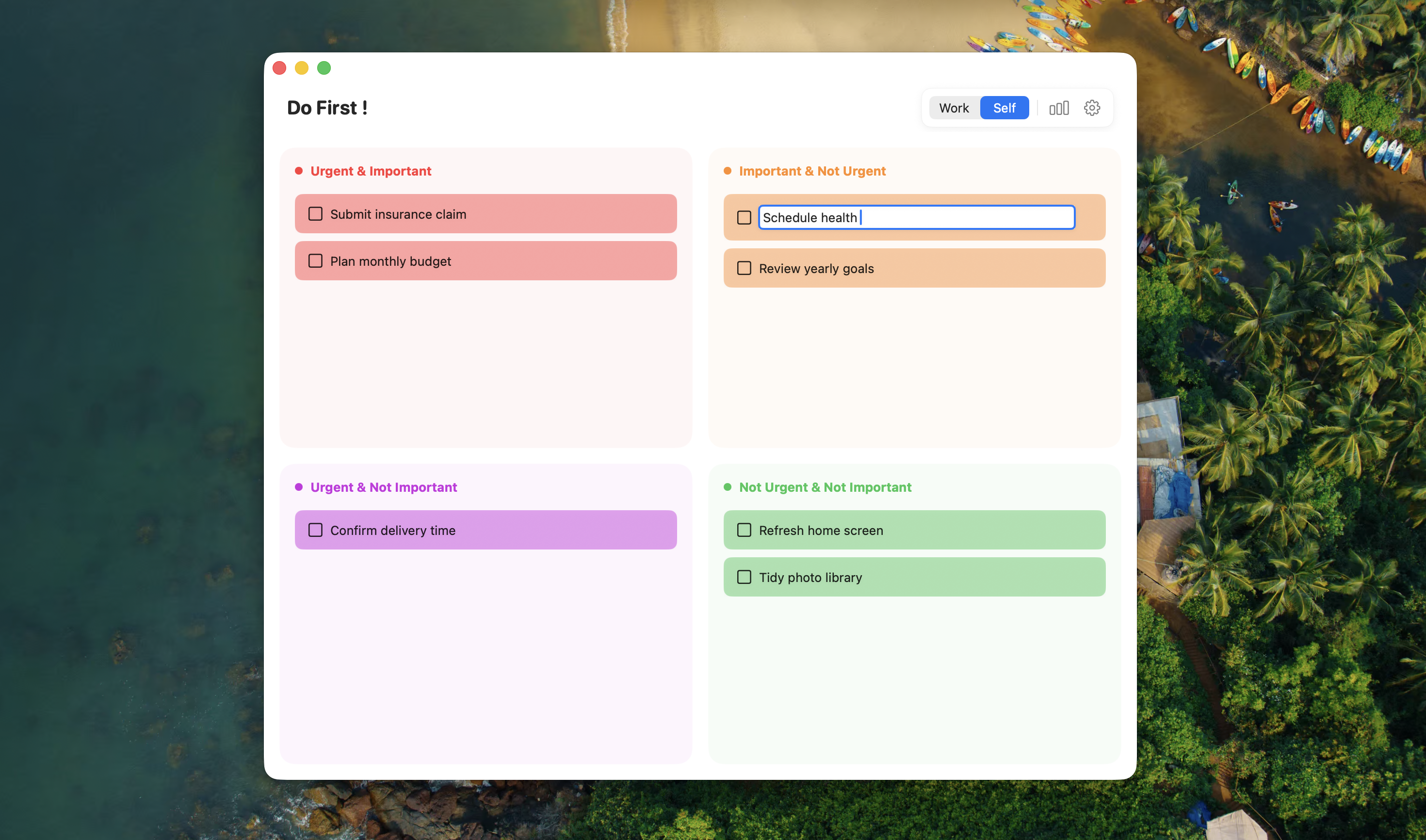Screen dimensions: 1426x840
Task: Click the green dot beside Not Urgent & Not Important
Action: [728, 487]
